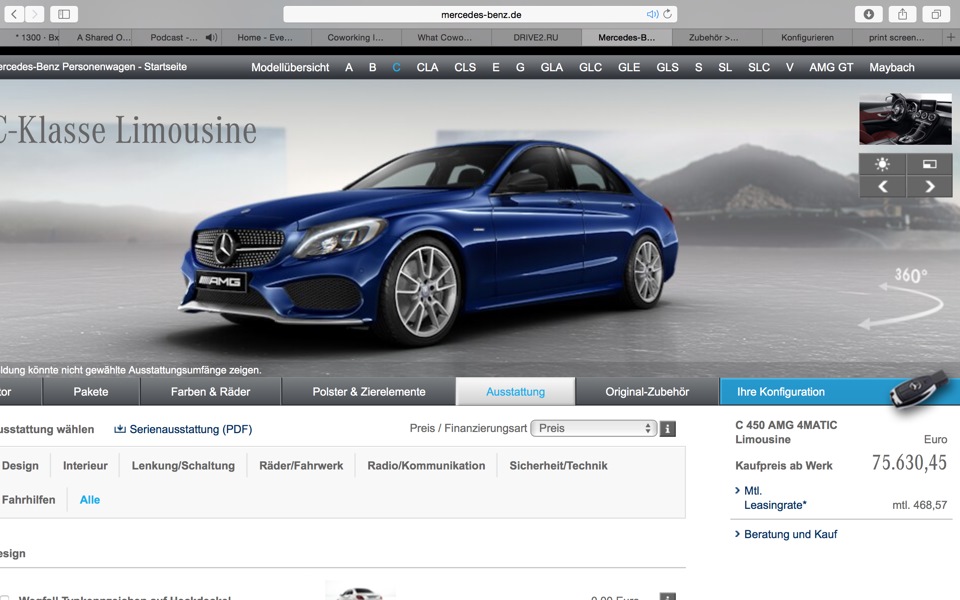Select the AMG GT model
Screen dimensions: 960x600
point(831,67)
